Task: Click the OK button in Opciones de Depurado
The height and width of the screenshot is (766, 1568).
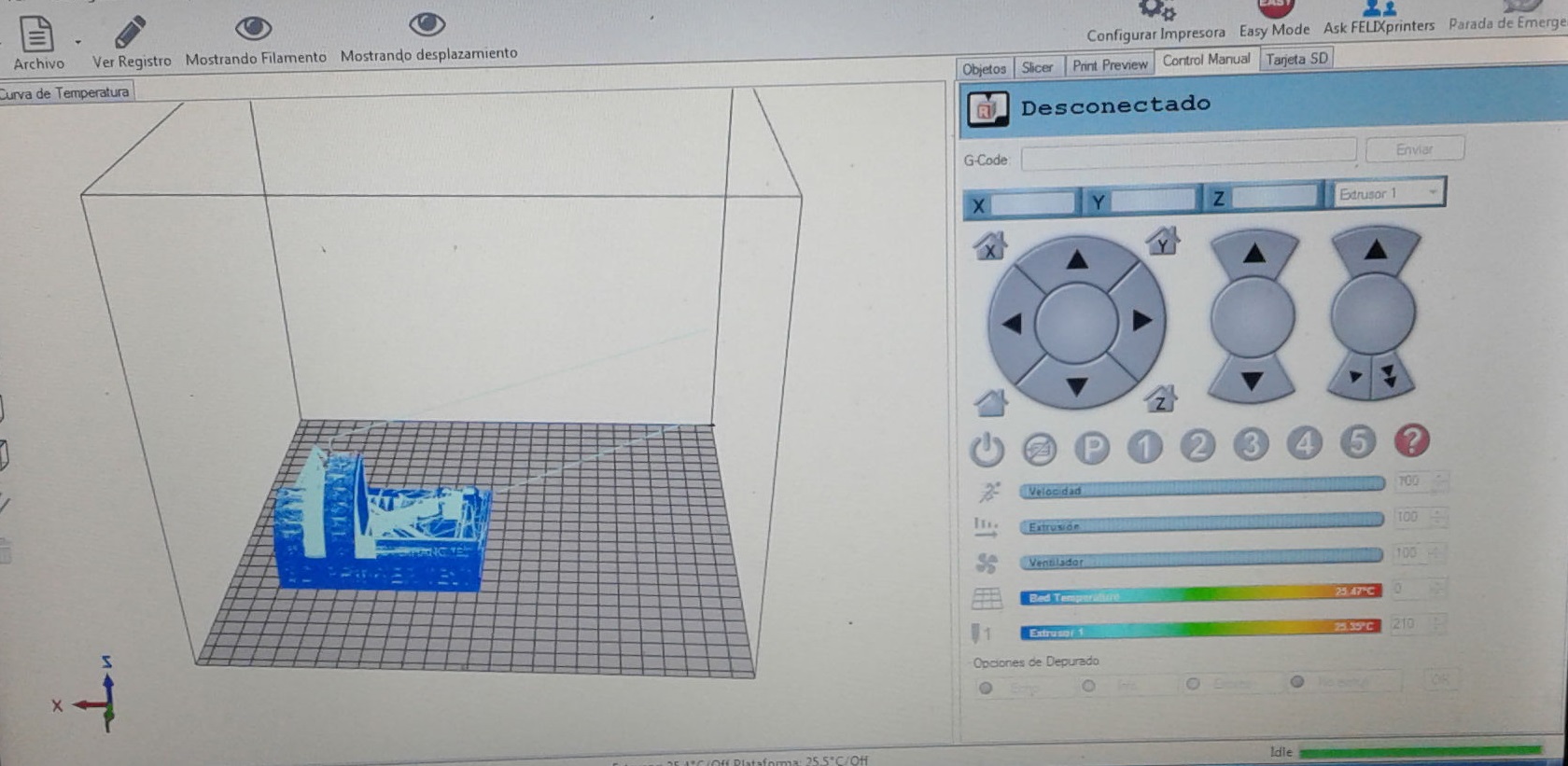Action: click(x=1439, y=680)
